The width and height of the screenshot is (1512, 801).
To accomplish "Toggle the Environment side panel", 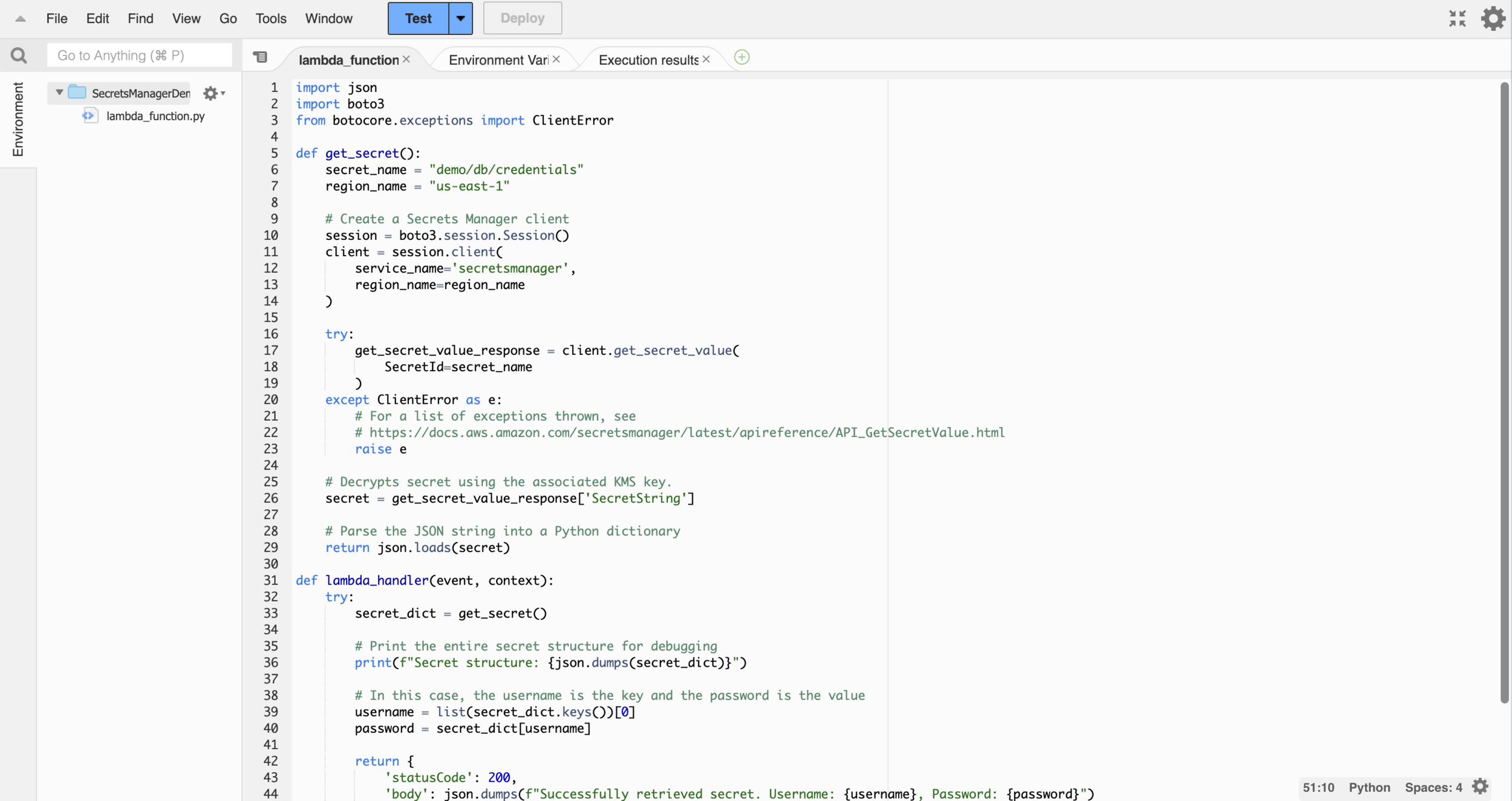I will point(18,119).
